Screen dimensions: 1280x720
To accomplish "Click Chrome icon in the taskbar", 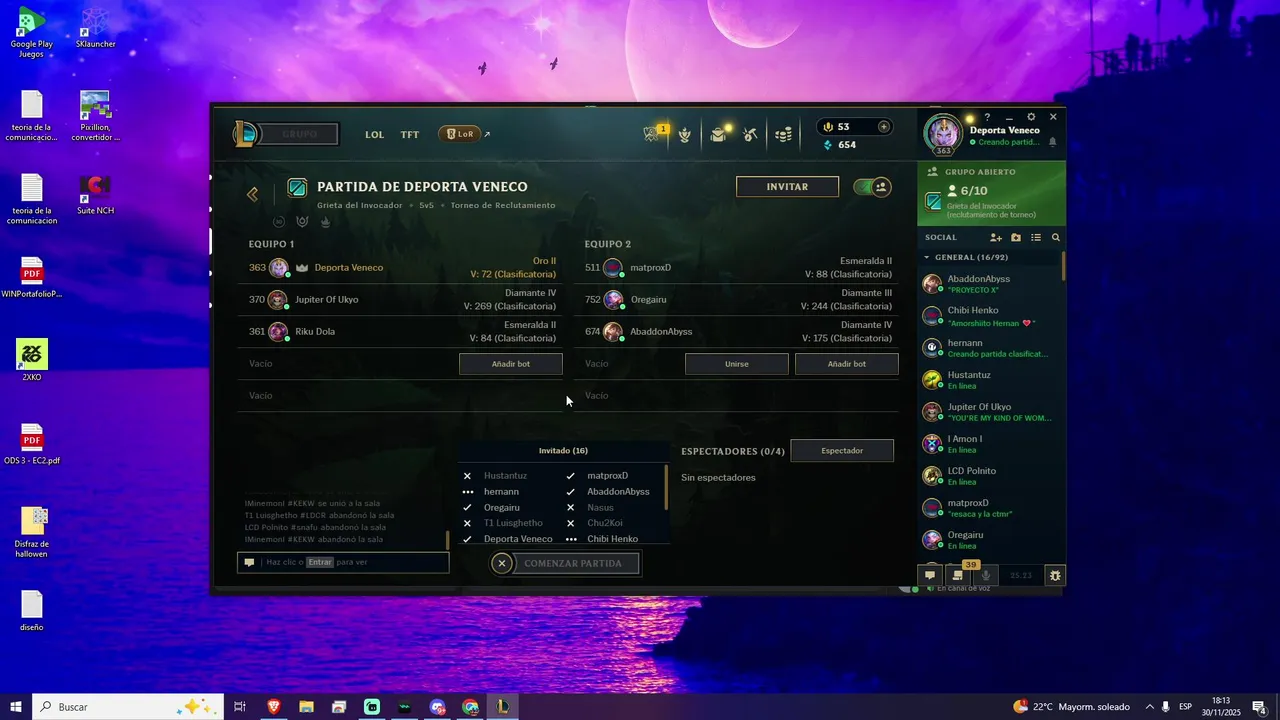I will pyautogui.click(x=470, y=707).
